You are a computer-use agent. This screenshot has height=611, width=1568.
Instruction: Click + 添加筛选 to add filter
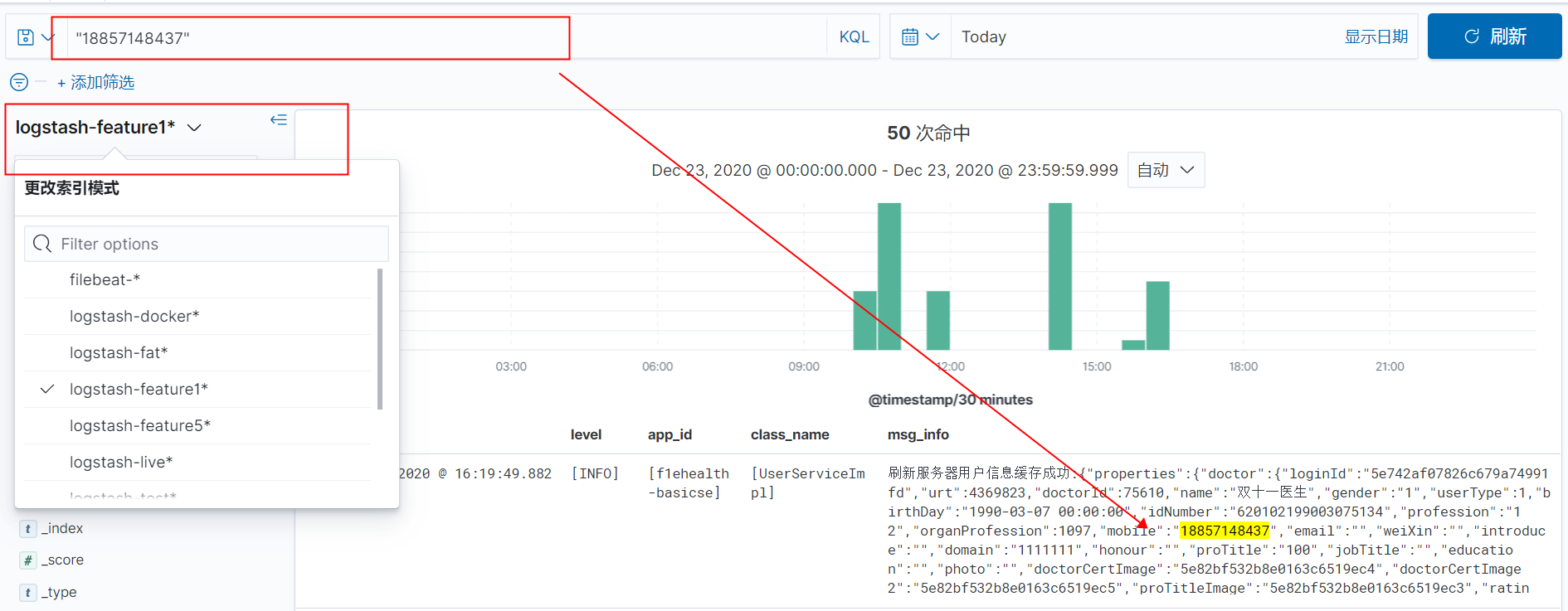pos(95,83)
